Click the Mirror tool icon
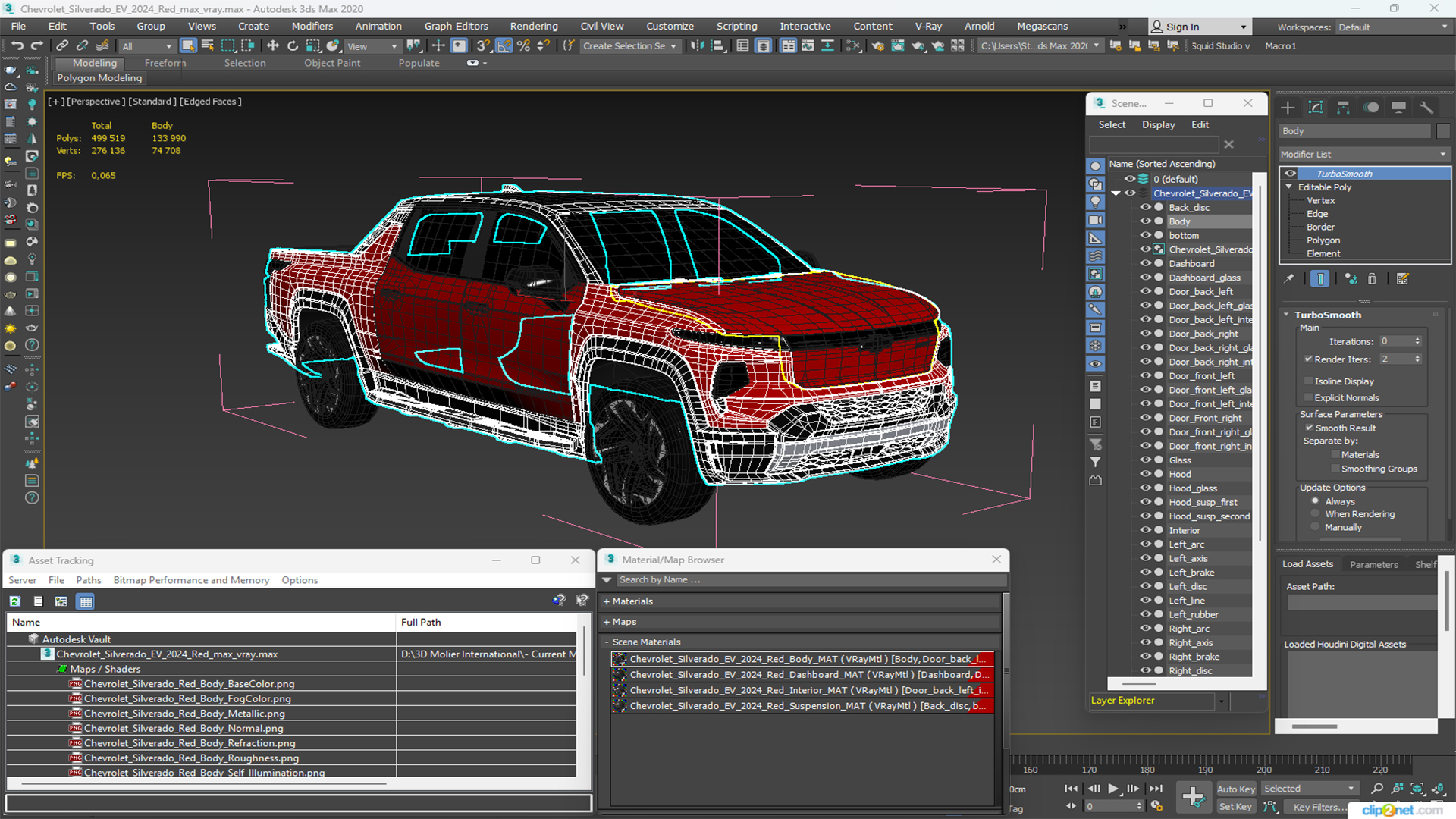The width and height of the screenshot is (1456, 819). tap(696, 45)
